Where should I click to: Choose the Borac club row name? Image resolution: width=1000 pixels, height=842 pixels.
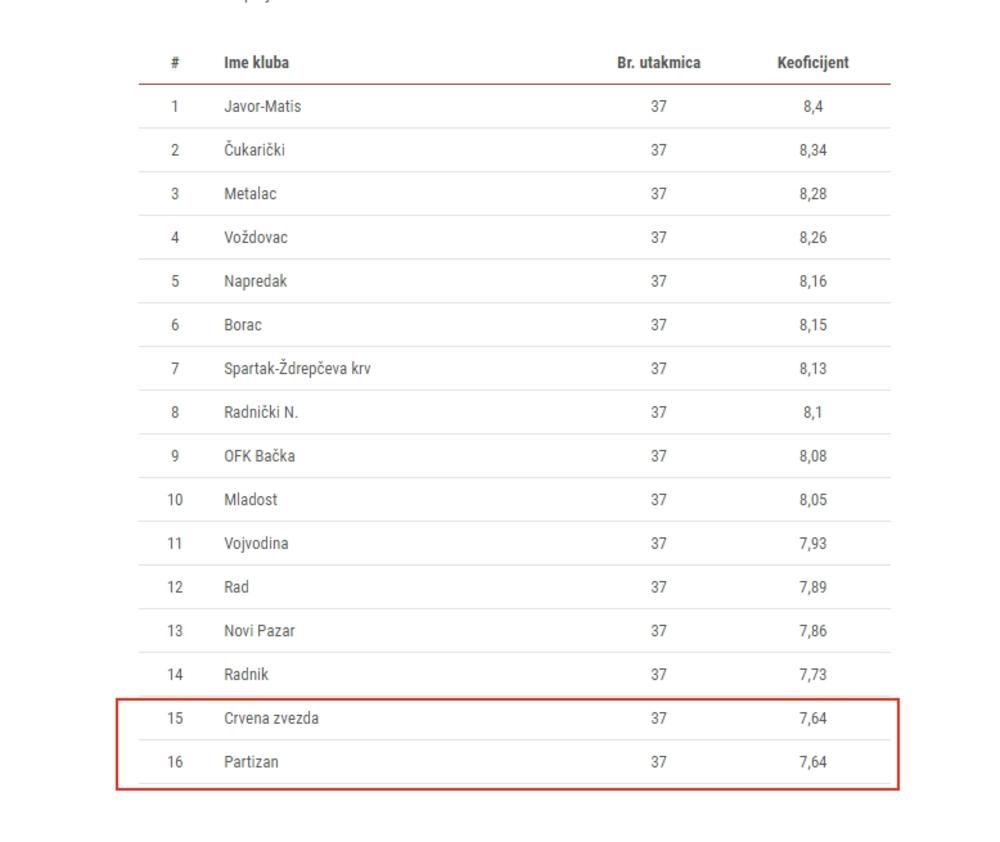[243, 325]
